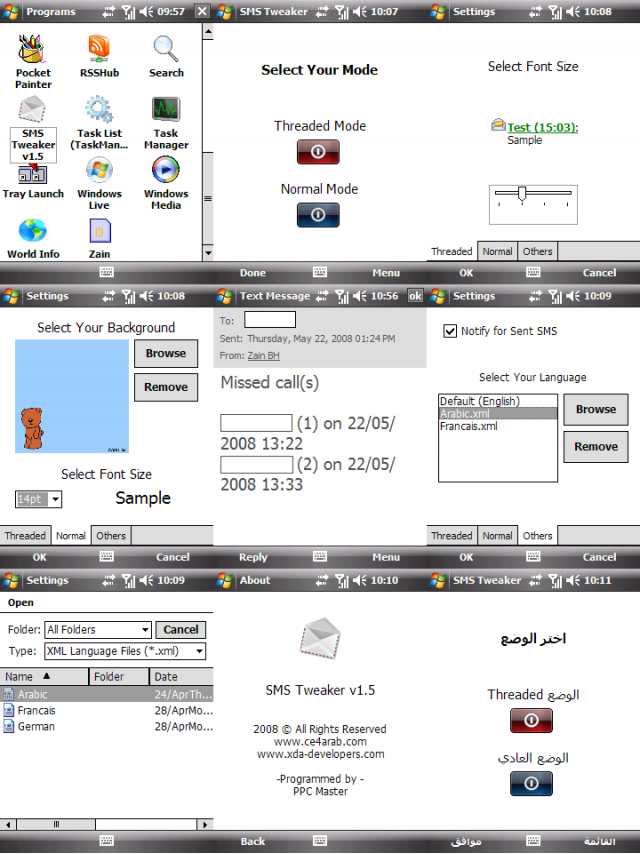This screenshot has height=854, width=640.
Task: Tap the small ok button in the Text Message title bar
Action: [x=416, y=296]
